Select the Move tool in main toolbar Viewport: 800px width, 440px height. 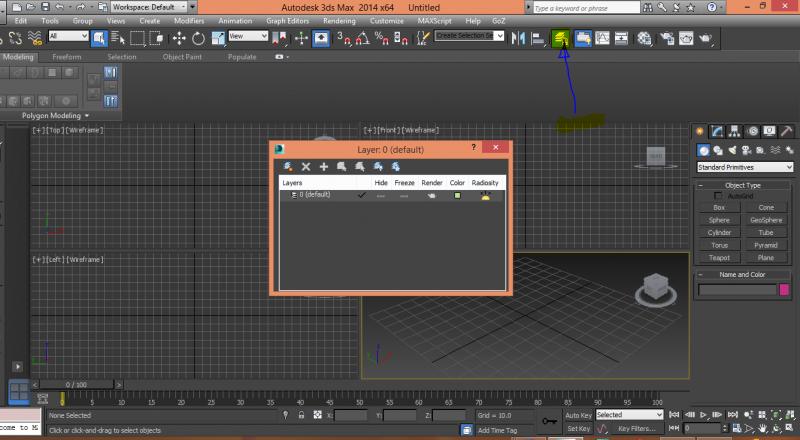[179, 38]
